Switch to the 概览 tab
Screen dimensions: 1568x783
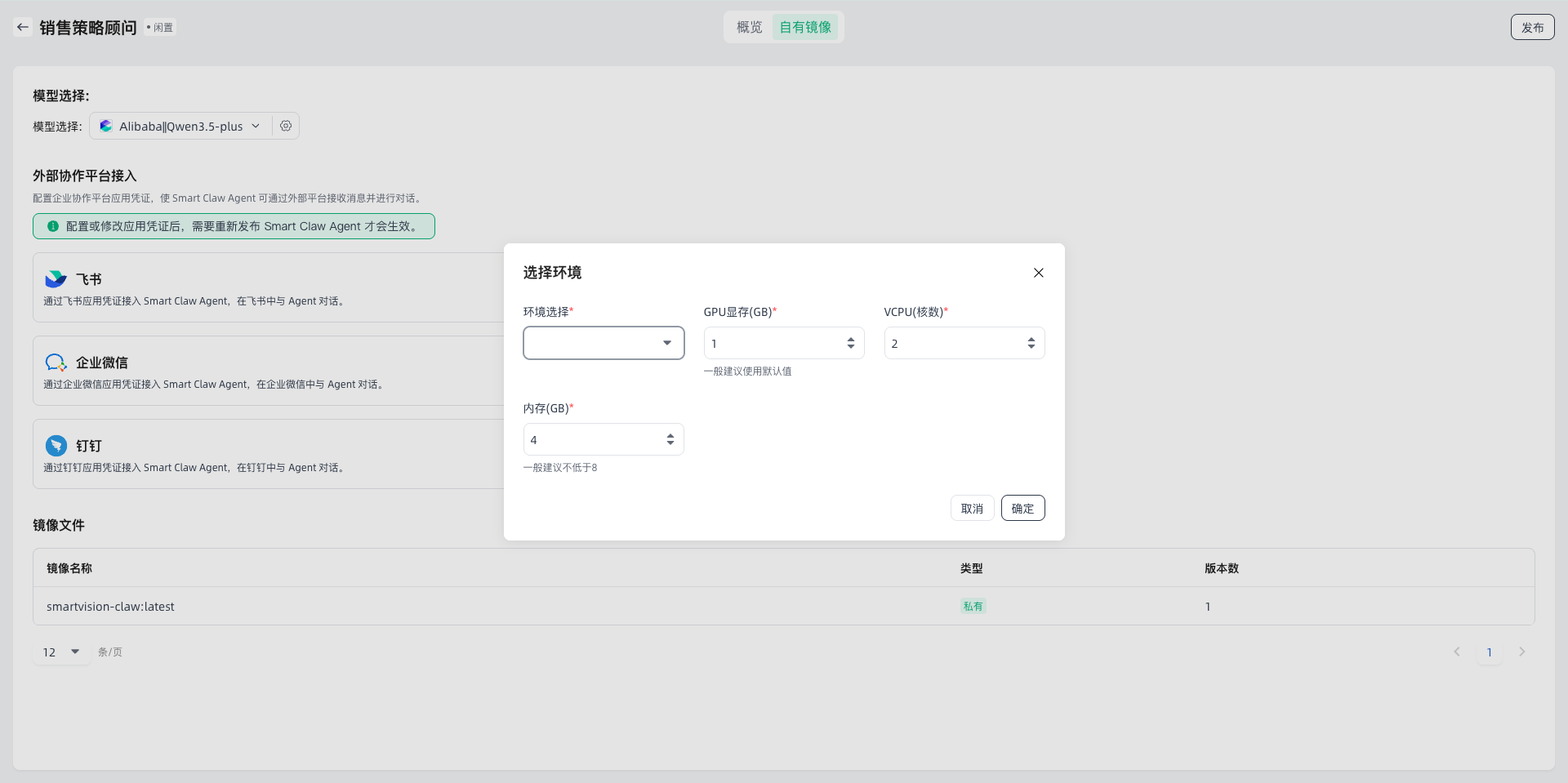coord(749,27)
